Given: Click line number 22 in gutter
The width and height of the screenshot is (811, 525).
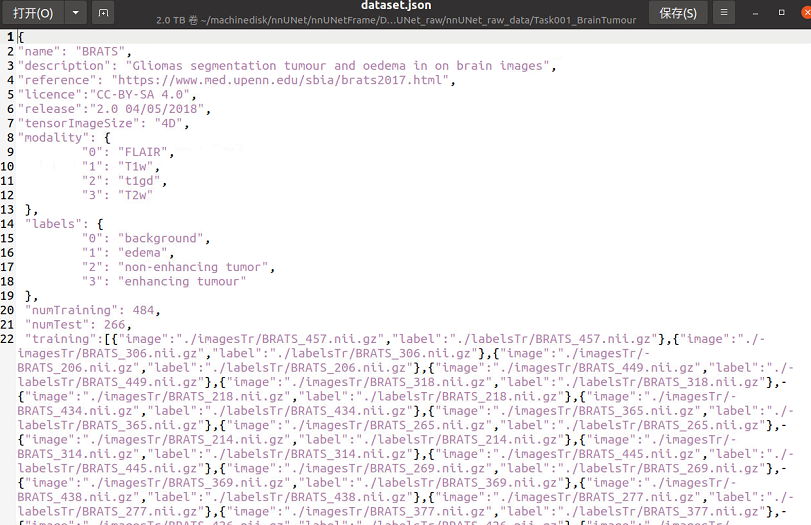Looking at the screenshot, I should click(x=7, y=339).
